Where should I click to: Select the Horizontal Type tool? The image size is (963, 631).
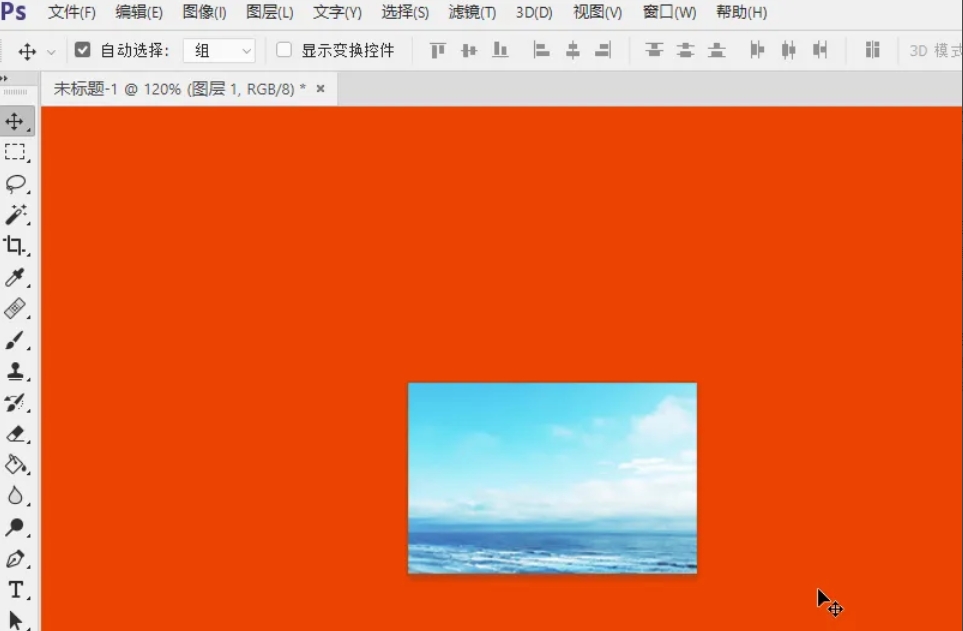(x=15, y=590)
